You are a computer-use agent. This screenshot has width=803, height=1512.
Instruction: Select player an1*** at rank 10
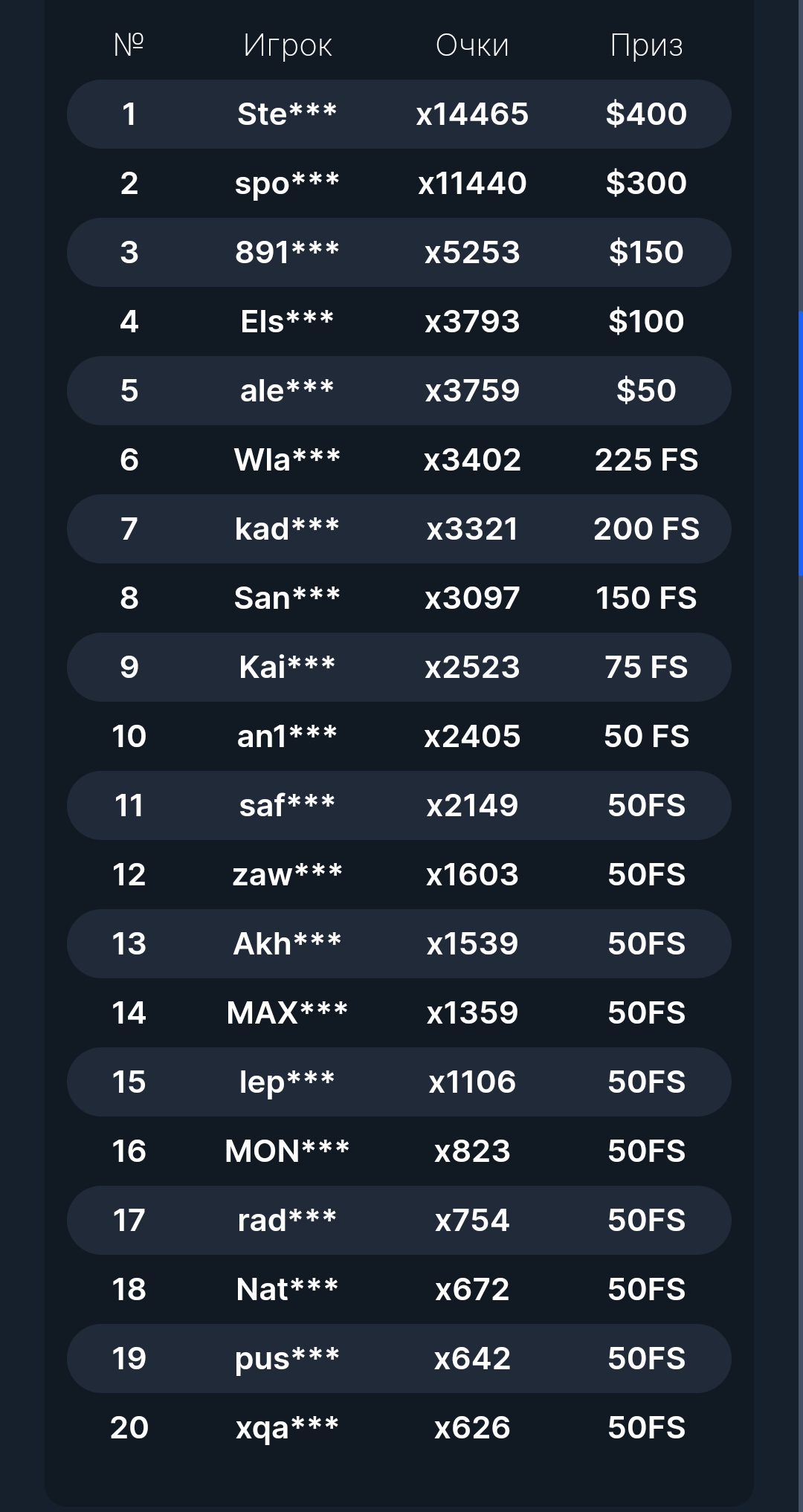(288, 737)
